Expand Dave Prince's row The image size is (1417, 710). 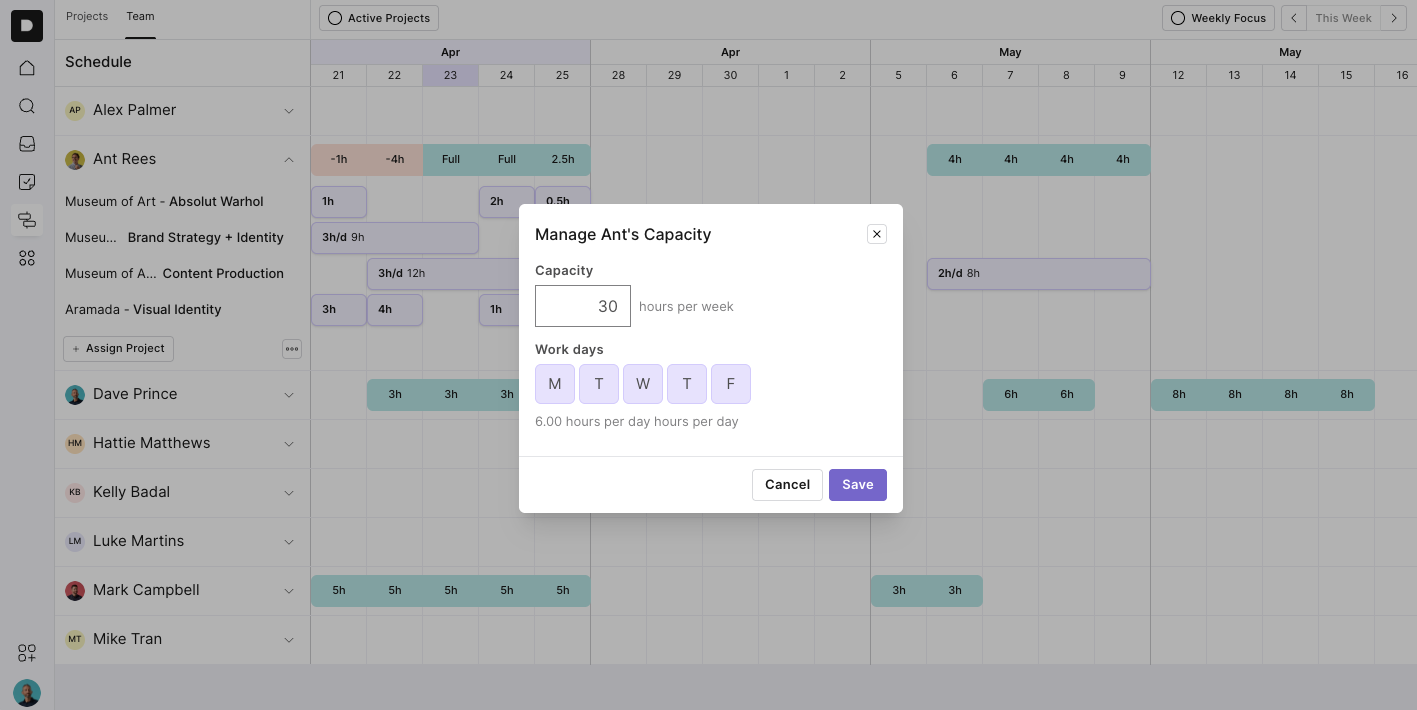coord(289,395)
